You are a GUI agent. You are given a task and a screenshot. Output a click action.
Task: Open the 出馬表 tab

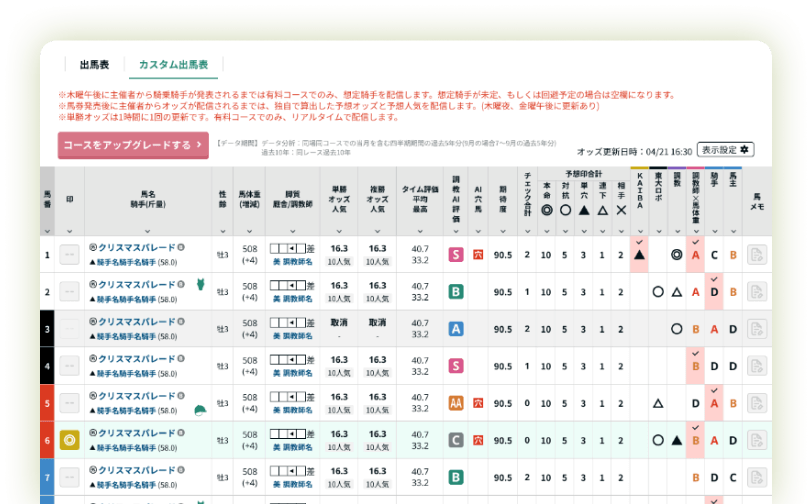pos(93,64)
